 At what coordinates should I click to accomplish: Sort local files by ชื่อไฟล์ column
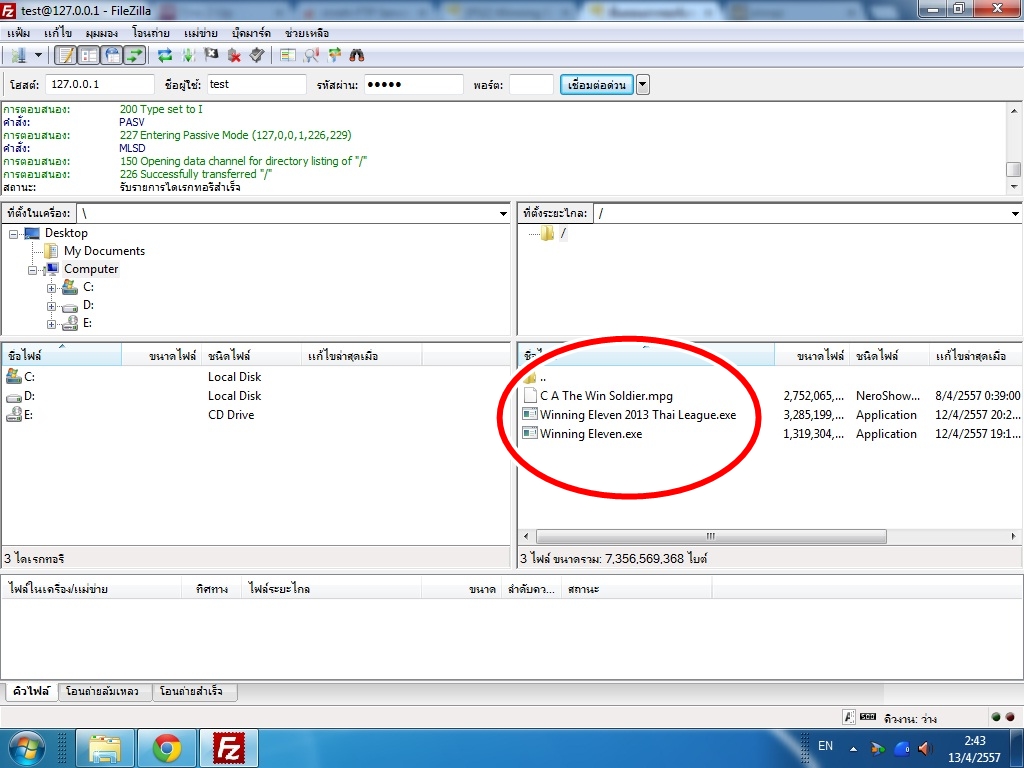(x=62, y=355)
